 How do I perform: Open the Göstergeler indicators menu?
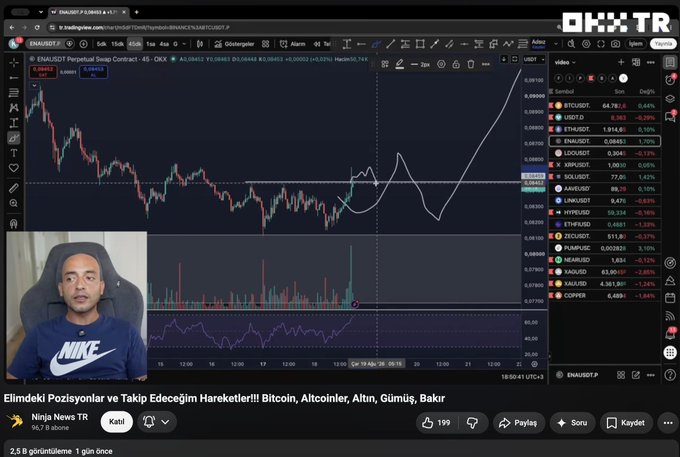pyautogui.click(x=234, y=44)
